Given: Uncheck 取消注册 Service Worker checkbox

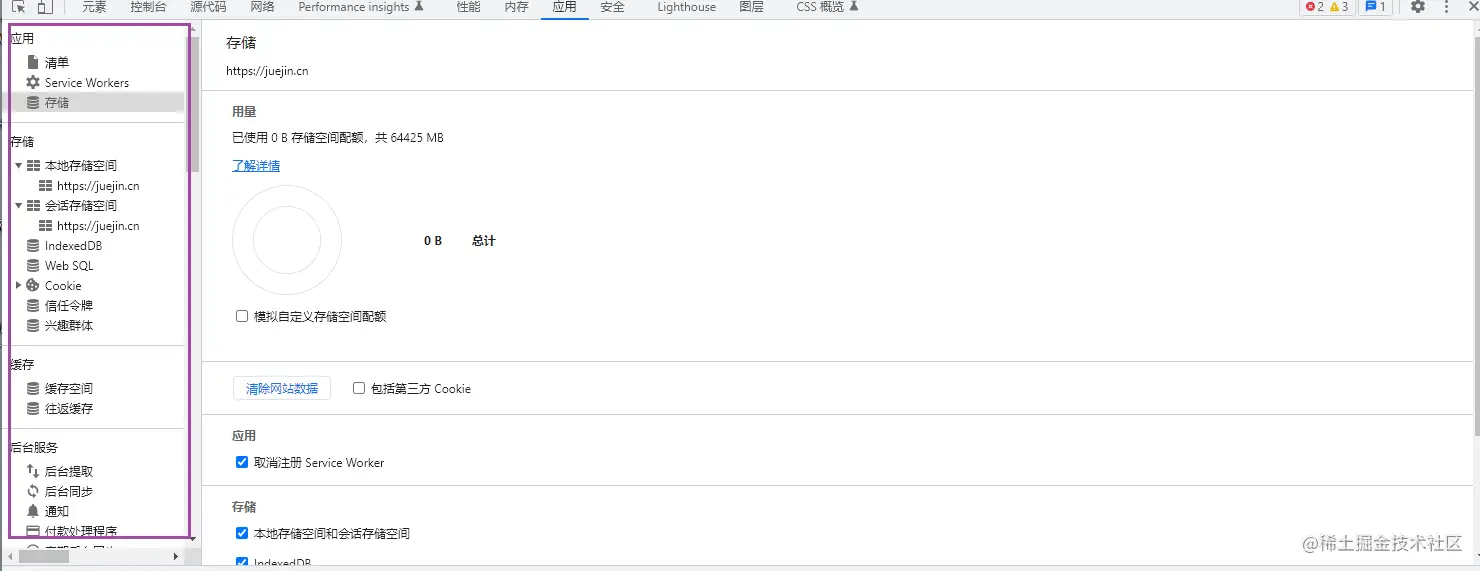Looking at the screenshot, I should pos(242,462).
